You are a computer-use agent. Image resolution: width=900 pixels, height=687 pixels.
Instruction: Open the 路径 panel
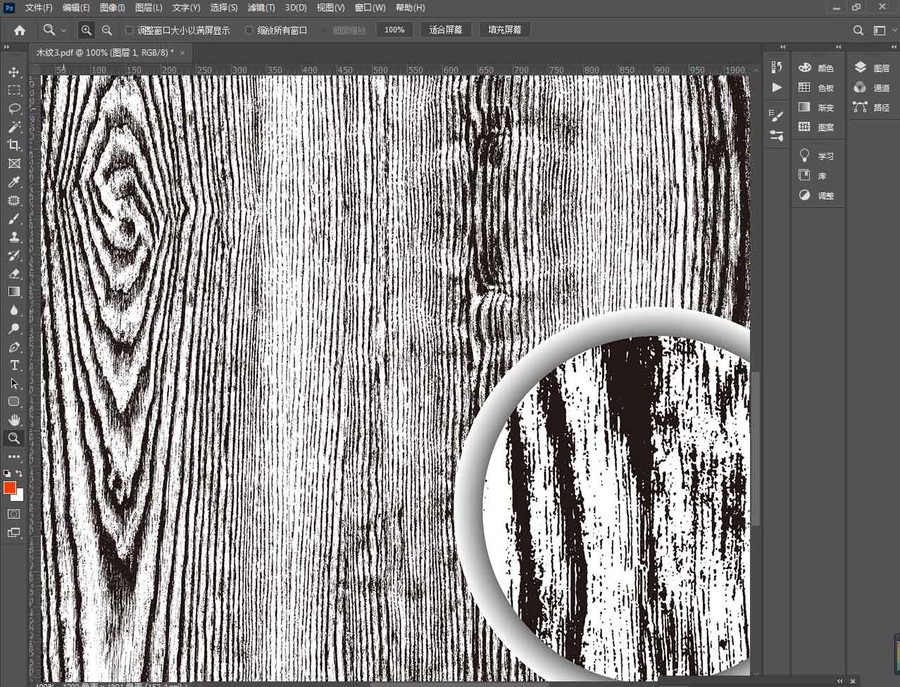click(x=871, y=107)
